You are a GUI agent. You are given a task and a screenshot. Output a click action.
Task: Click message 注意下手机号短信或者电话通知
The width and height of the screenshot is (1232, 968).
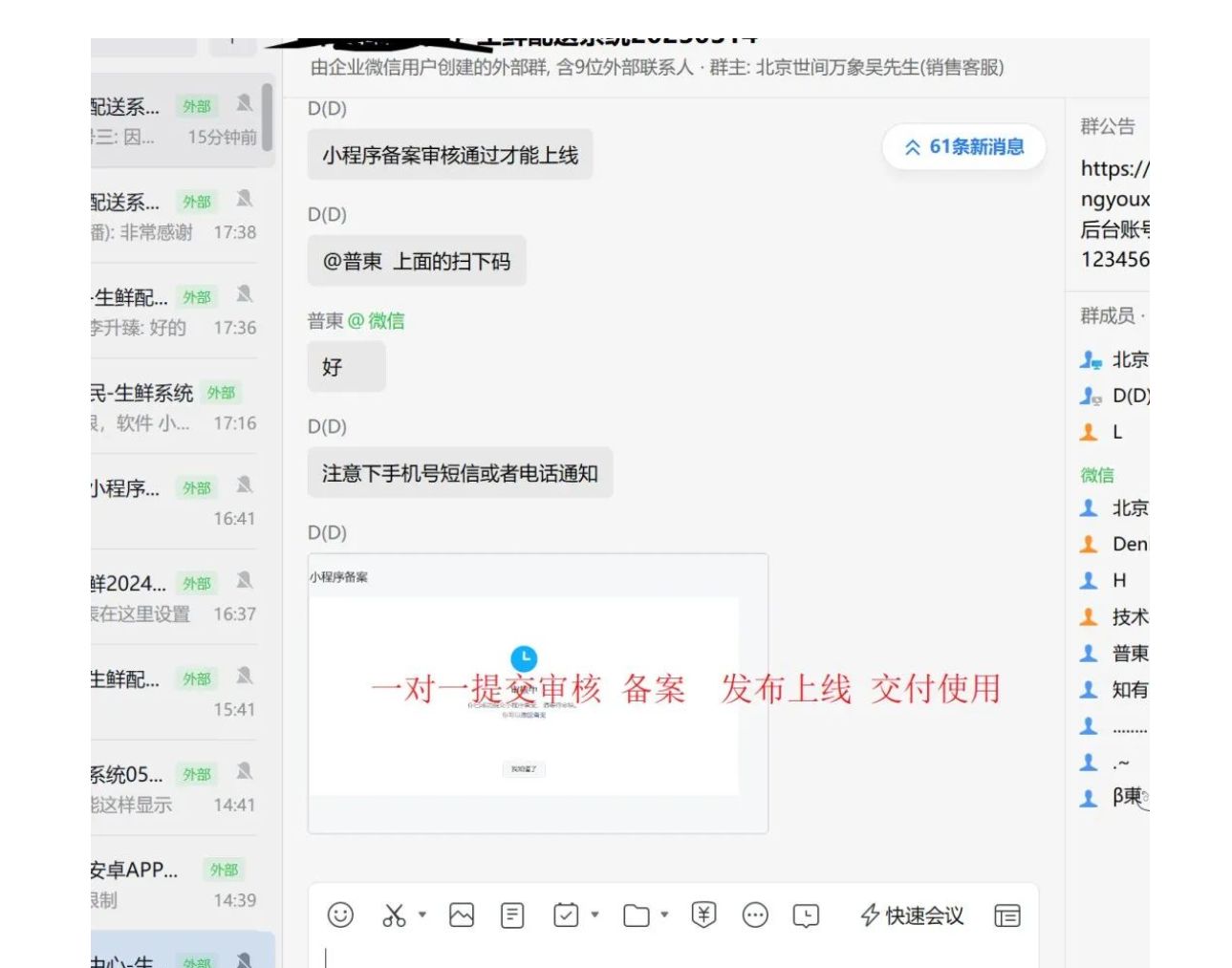(x=460, y=473)
